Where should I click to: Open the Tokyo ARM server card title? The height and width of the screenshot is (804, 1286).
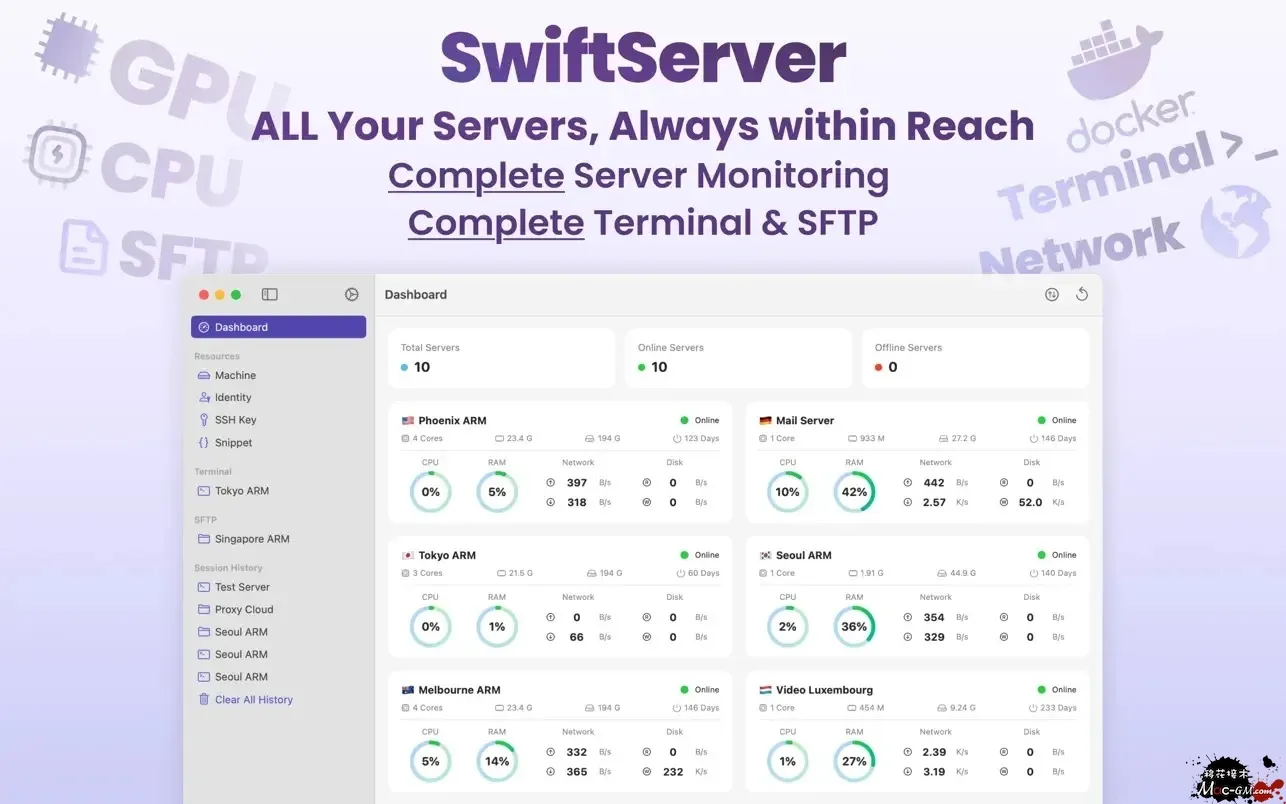coord(447,555)
